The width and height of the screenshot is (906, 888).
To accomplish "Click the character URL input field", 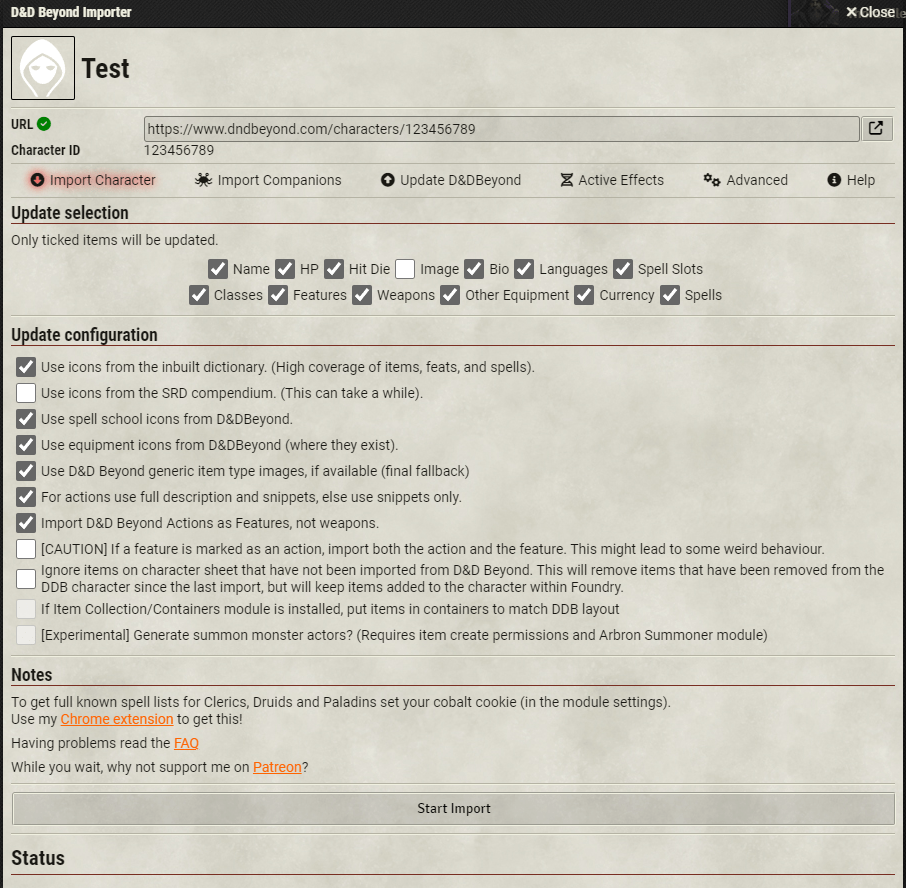I will [500, 129].
